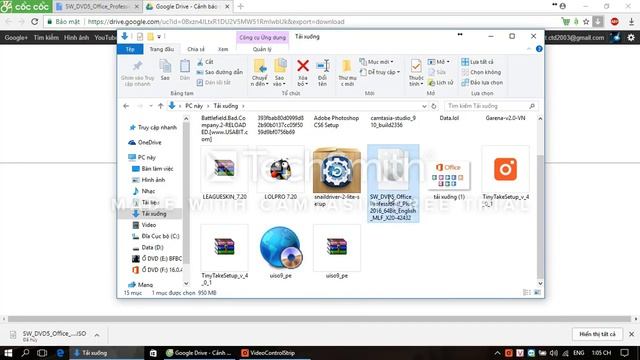Click the Sao (copy) ribbon icon
This screenshot has height=360, width=640.
click(165, 66)
